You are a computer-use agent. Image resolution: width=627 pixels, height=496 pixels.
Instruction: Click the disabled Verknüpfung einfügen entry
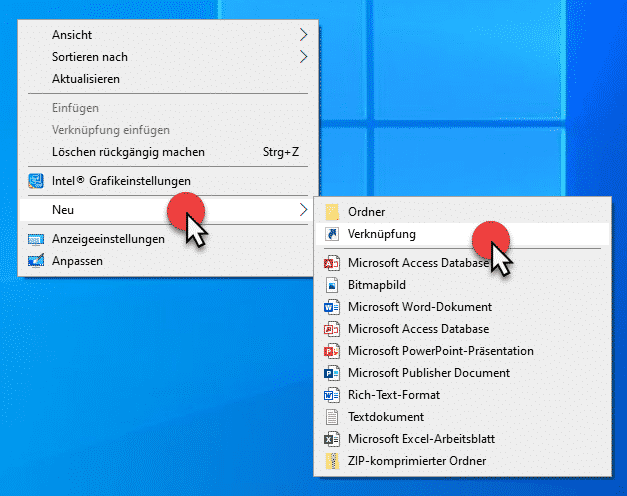[x=168, y=130]
